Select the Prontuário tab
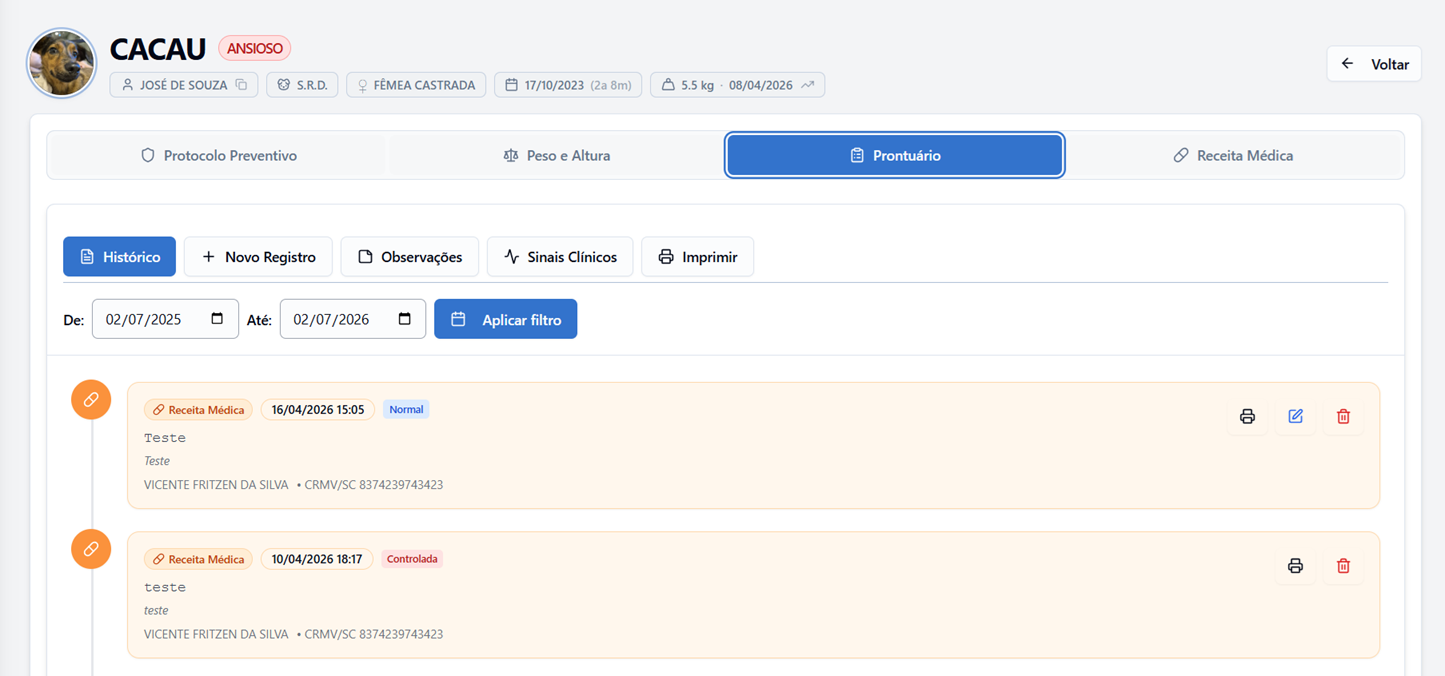Viewport: 1445px width, 676px height. [x=895, y=156]
